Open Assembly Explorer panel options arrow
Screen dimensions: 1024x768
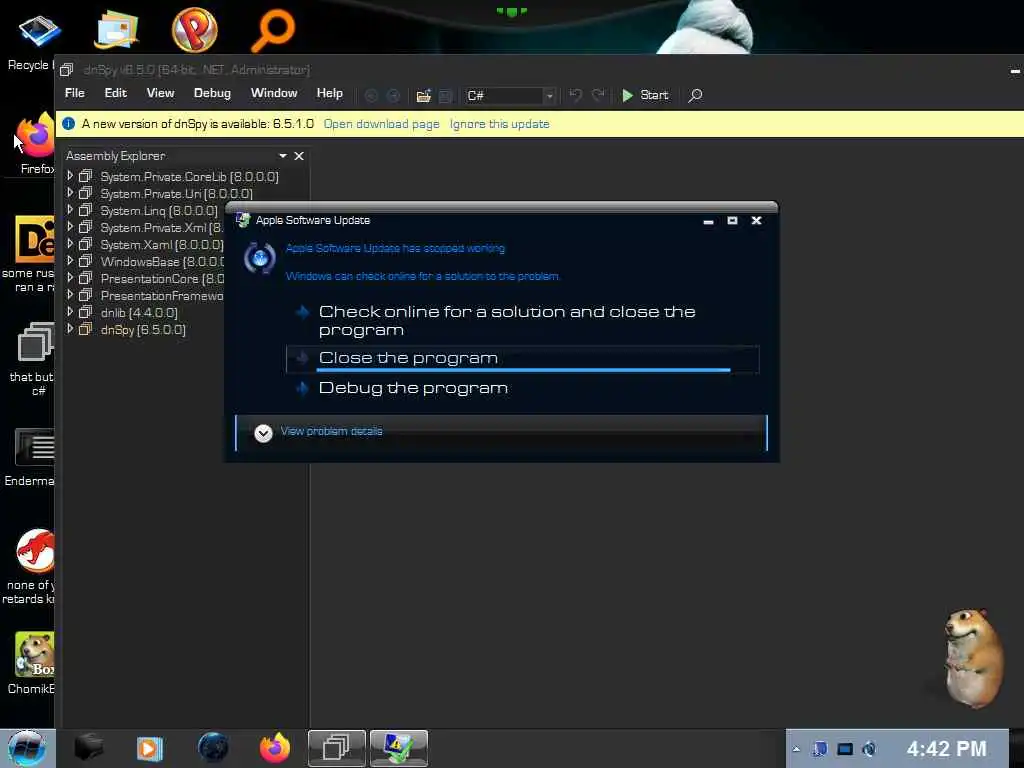click(x=283, y=155)
